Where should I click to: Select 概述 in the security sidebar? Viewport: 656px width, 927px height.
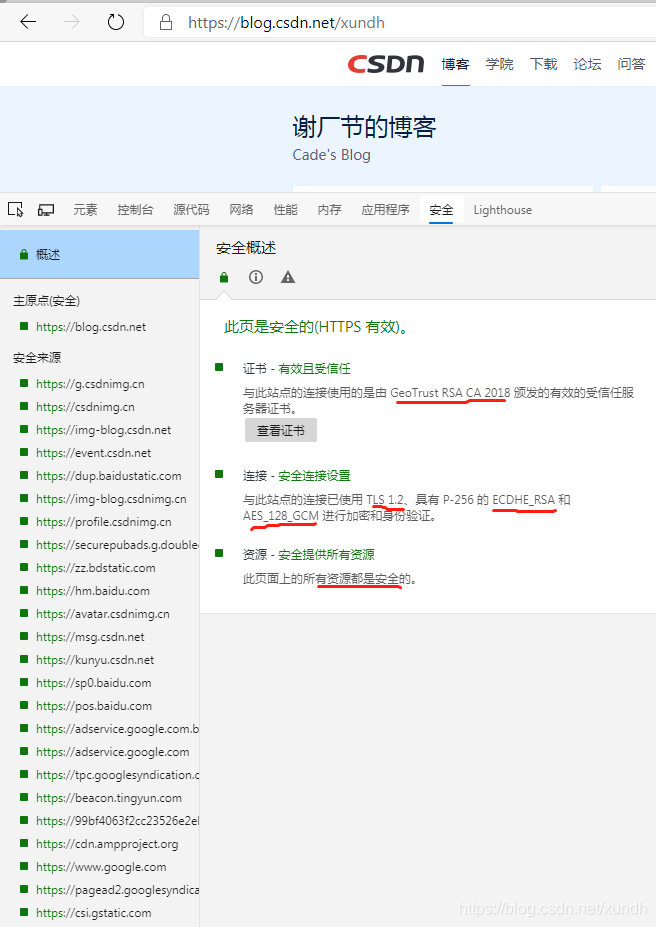[99, 254]
